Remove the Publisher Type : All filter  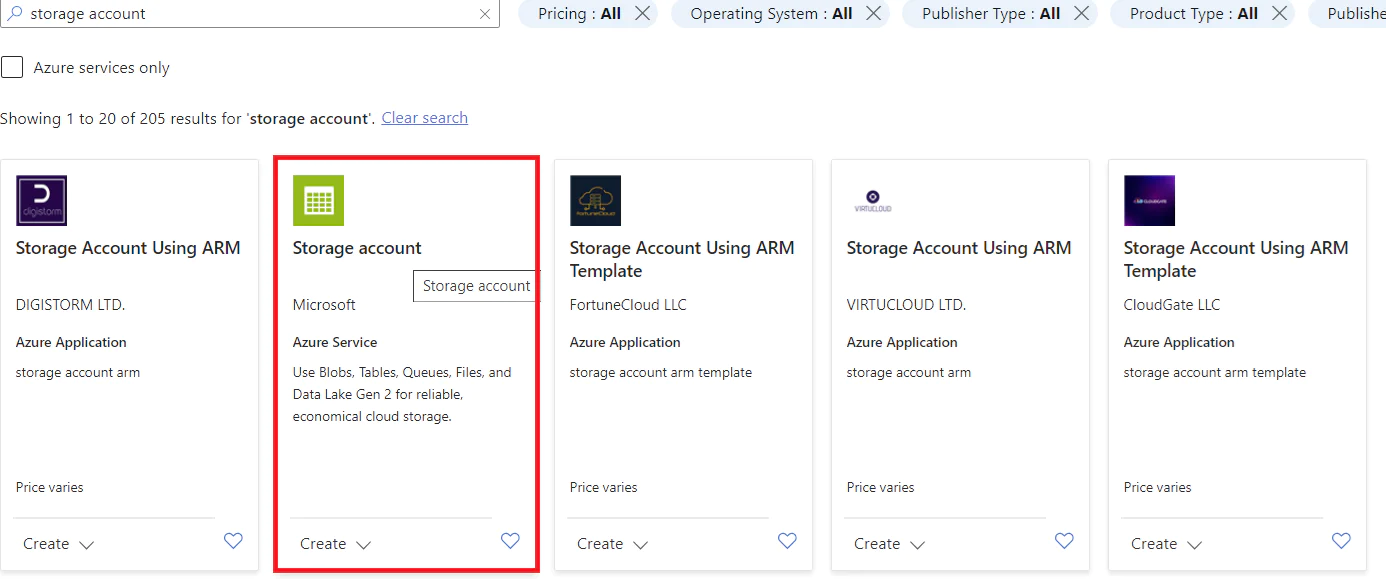click(1082, 13)
